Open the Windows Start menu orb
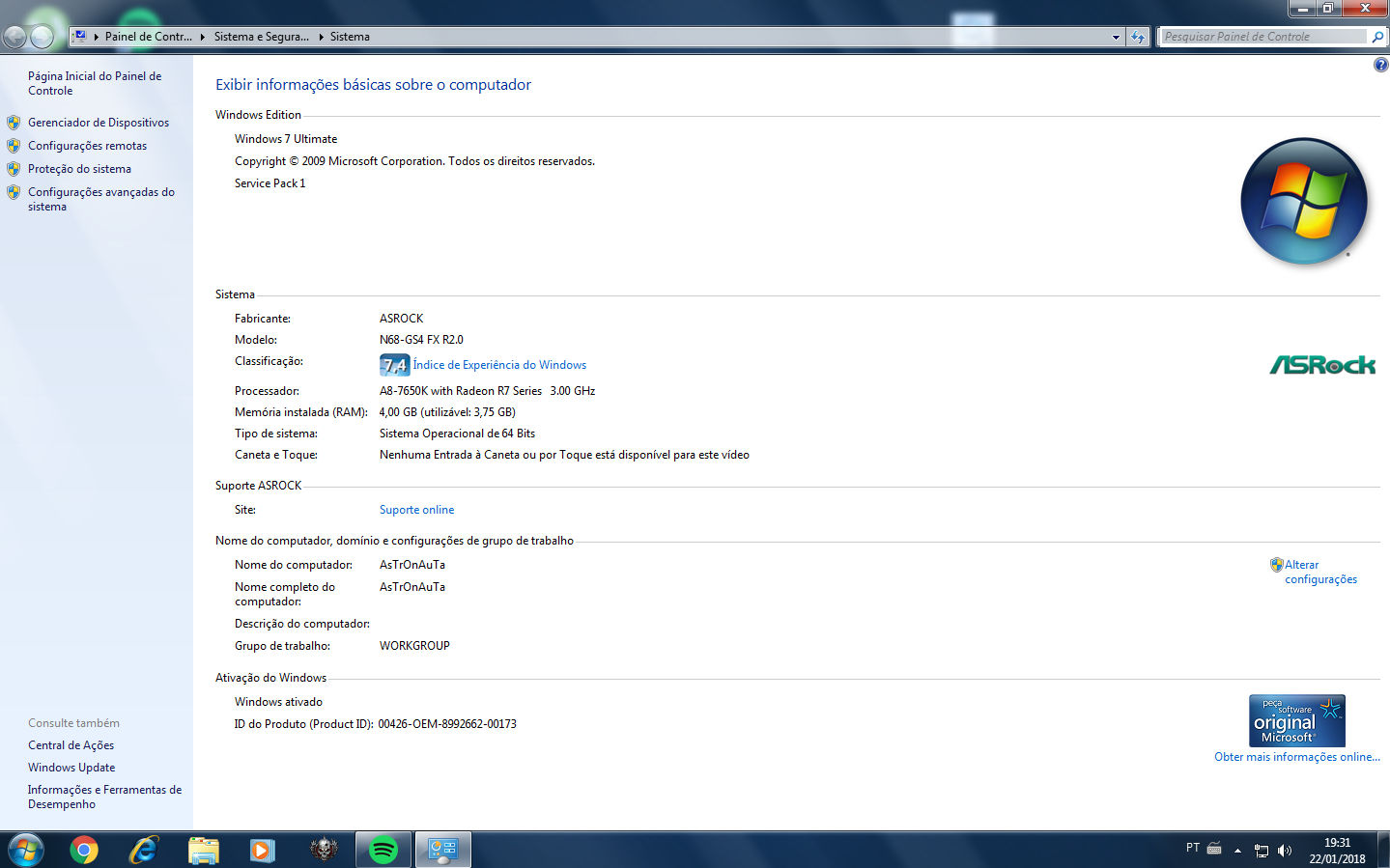The image size is (1390, 868). coord(25,850)
